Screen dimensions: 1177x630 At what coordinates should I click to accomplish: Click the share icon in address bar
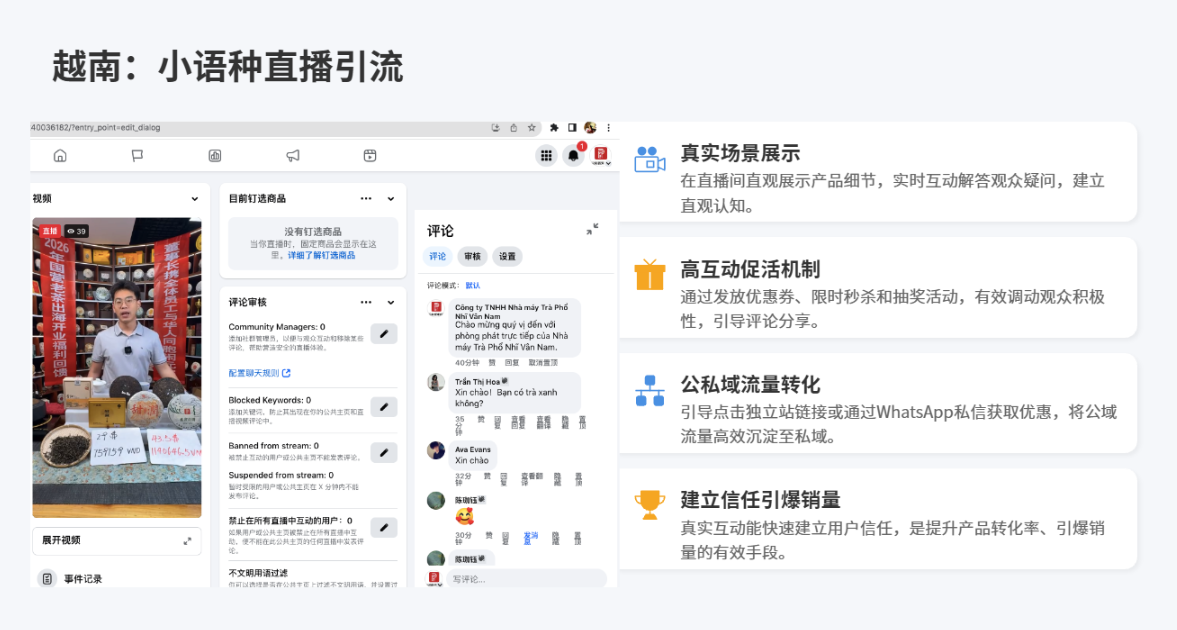pyautogui.click(x=513, y=128)
